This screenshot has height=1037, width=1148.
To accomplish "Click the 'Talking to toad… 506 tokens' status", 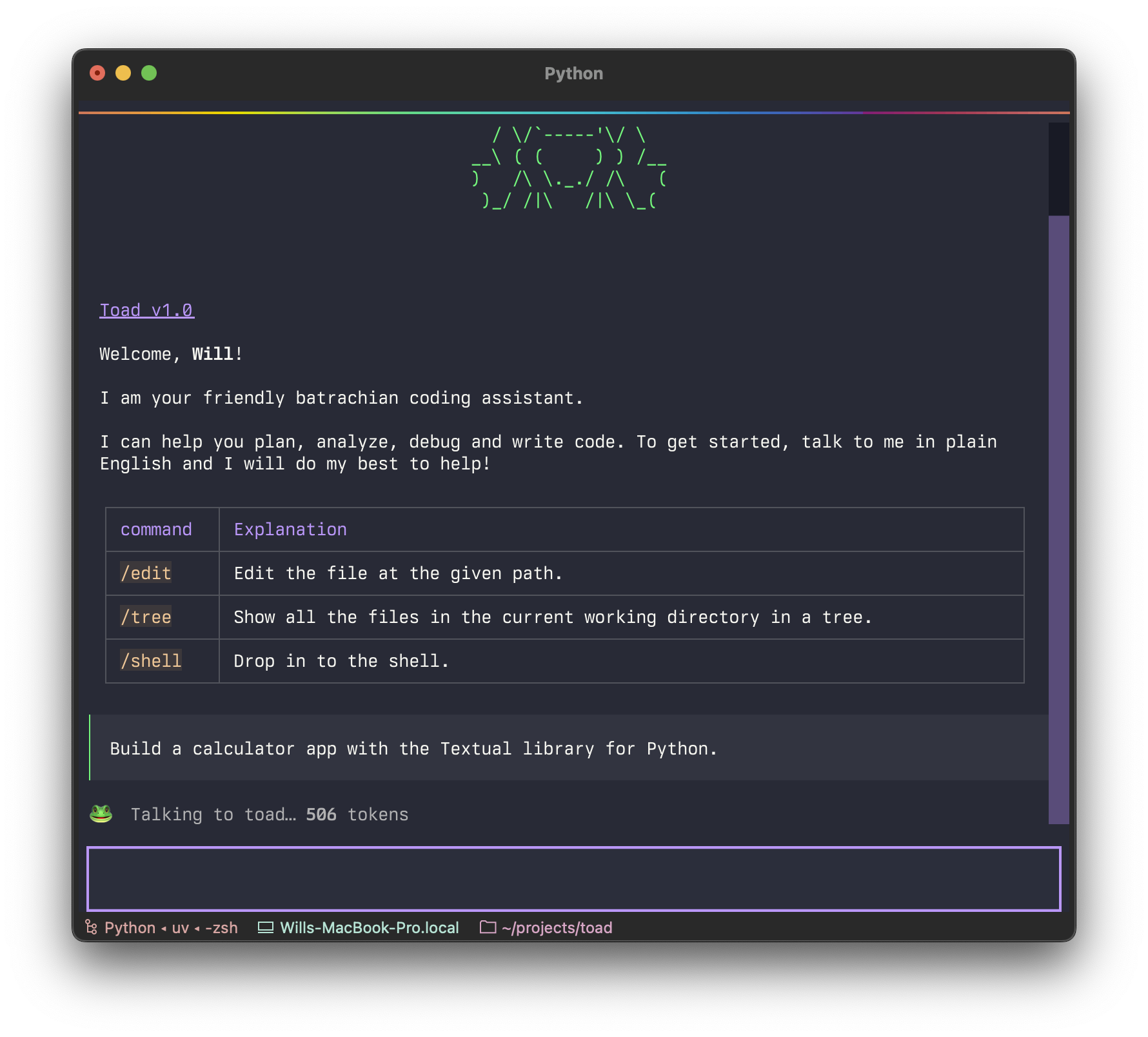I will point(270,815).
